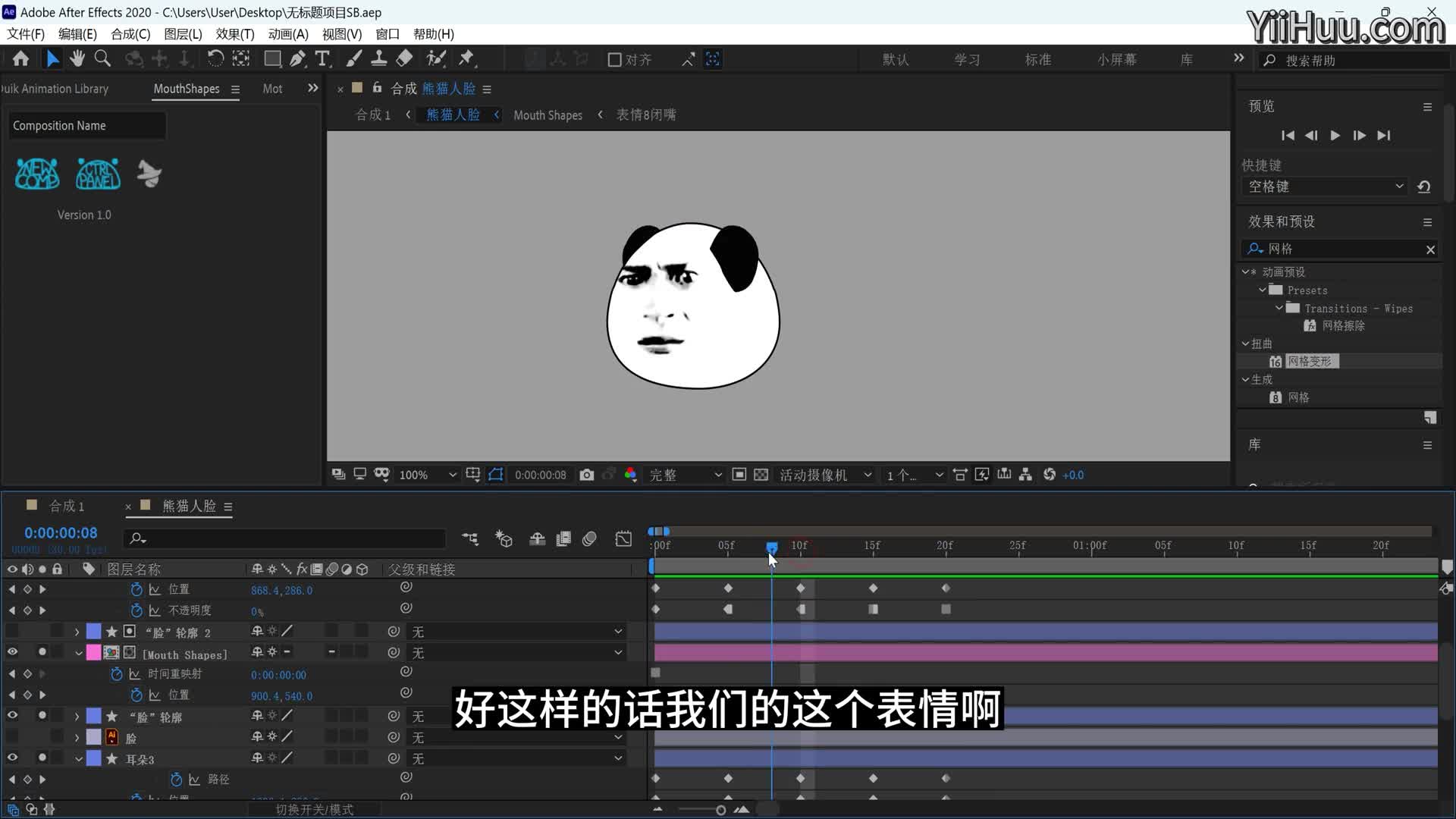Image resolution: width=1456 pixels, height=819 pixels.
Task: Switch to 学习 workspace
Action: point(967,59)
